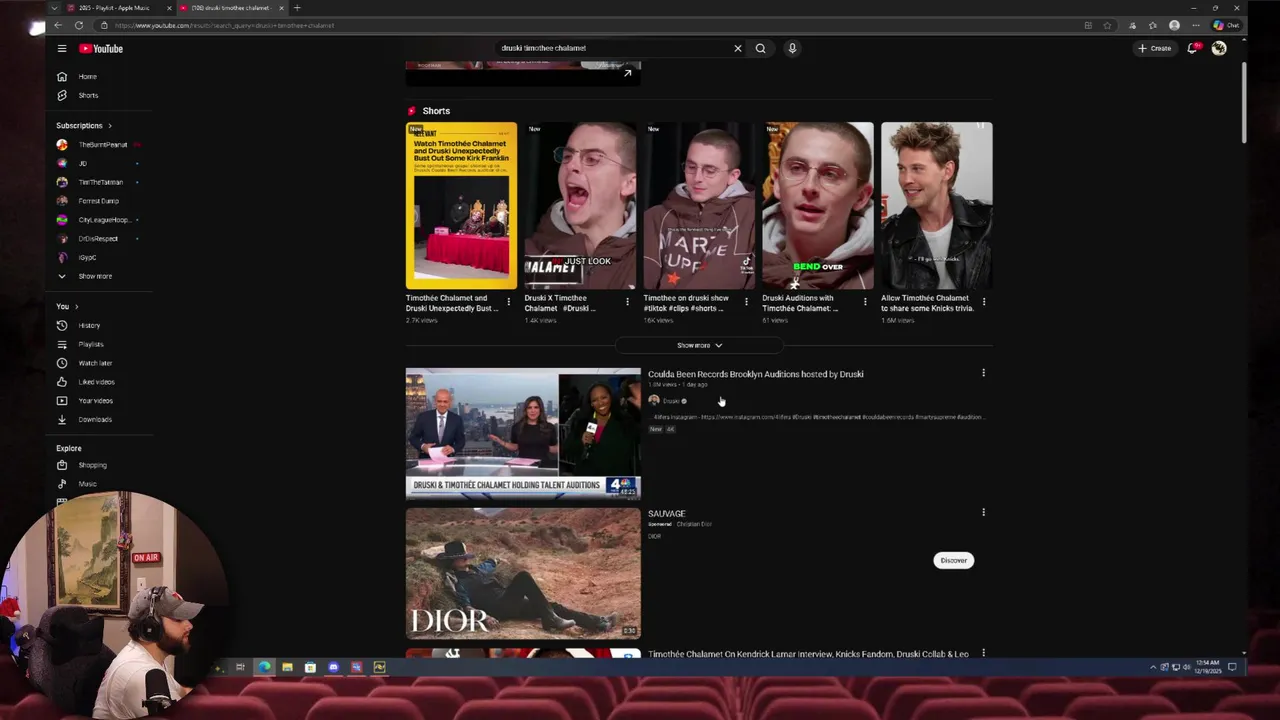Screen dimensions: 1280x720
Task: Reload the page with the refresh icon
Action: click(x=79, y=25)
